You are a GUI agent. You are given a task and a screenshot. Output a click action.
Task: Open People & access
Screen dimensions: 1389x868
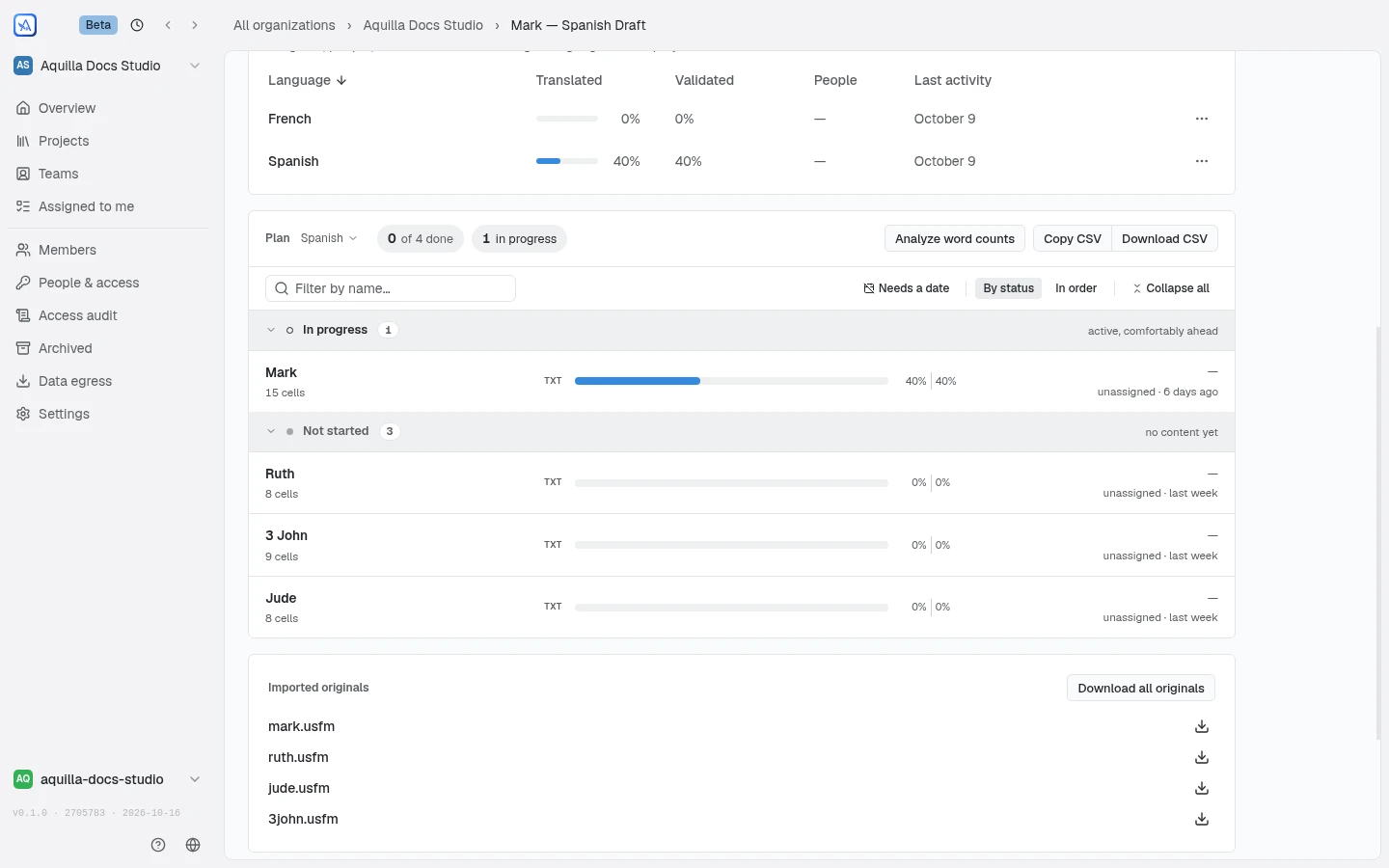pos(108,283)
